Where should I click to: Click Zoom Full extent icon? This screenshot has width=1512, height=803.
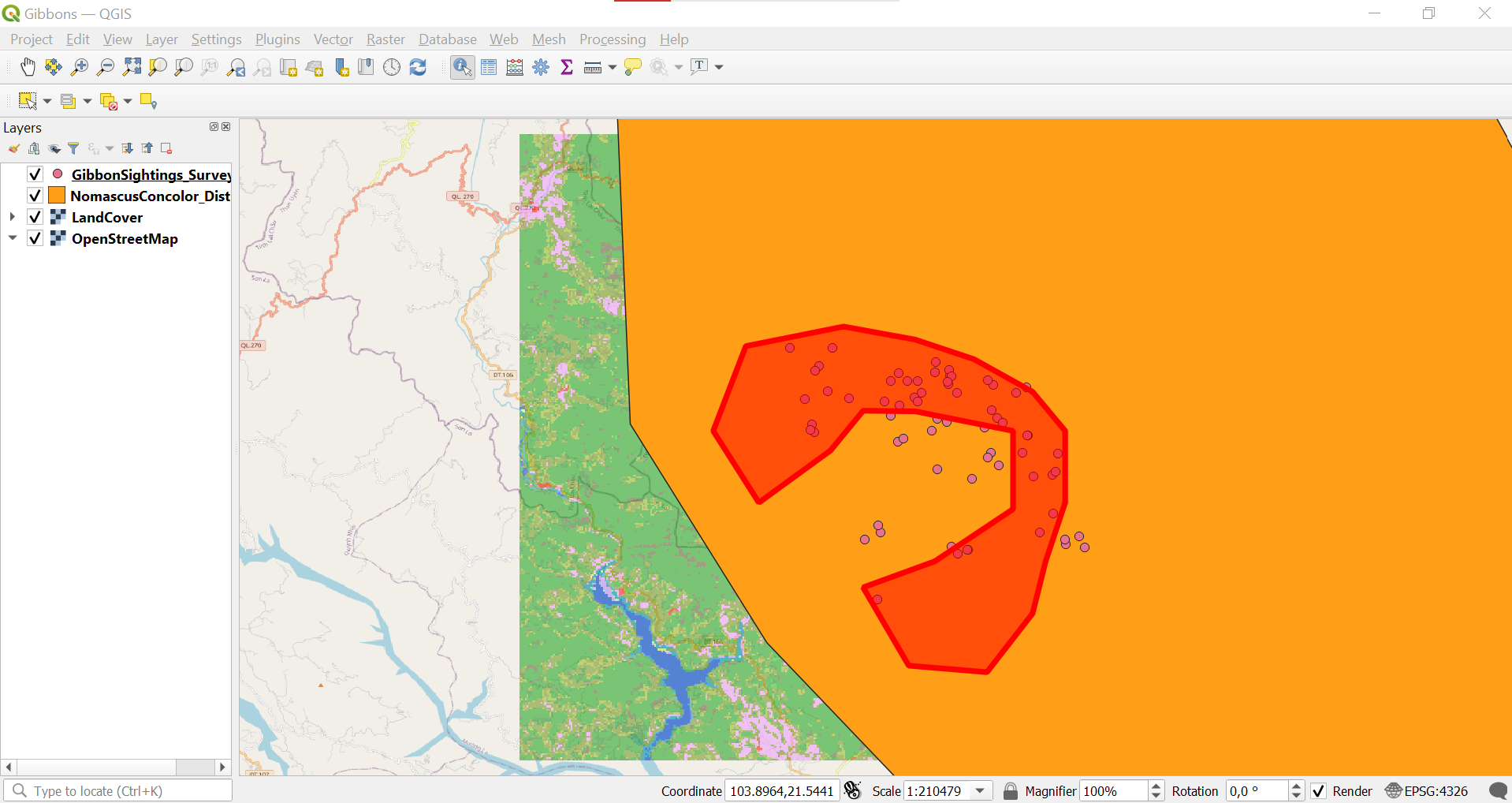[x=132, y=67]
